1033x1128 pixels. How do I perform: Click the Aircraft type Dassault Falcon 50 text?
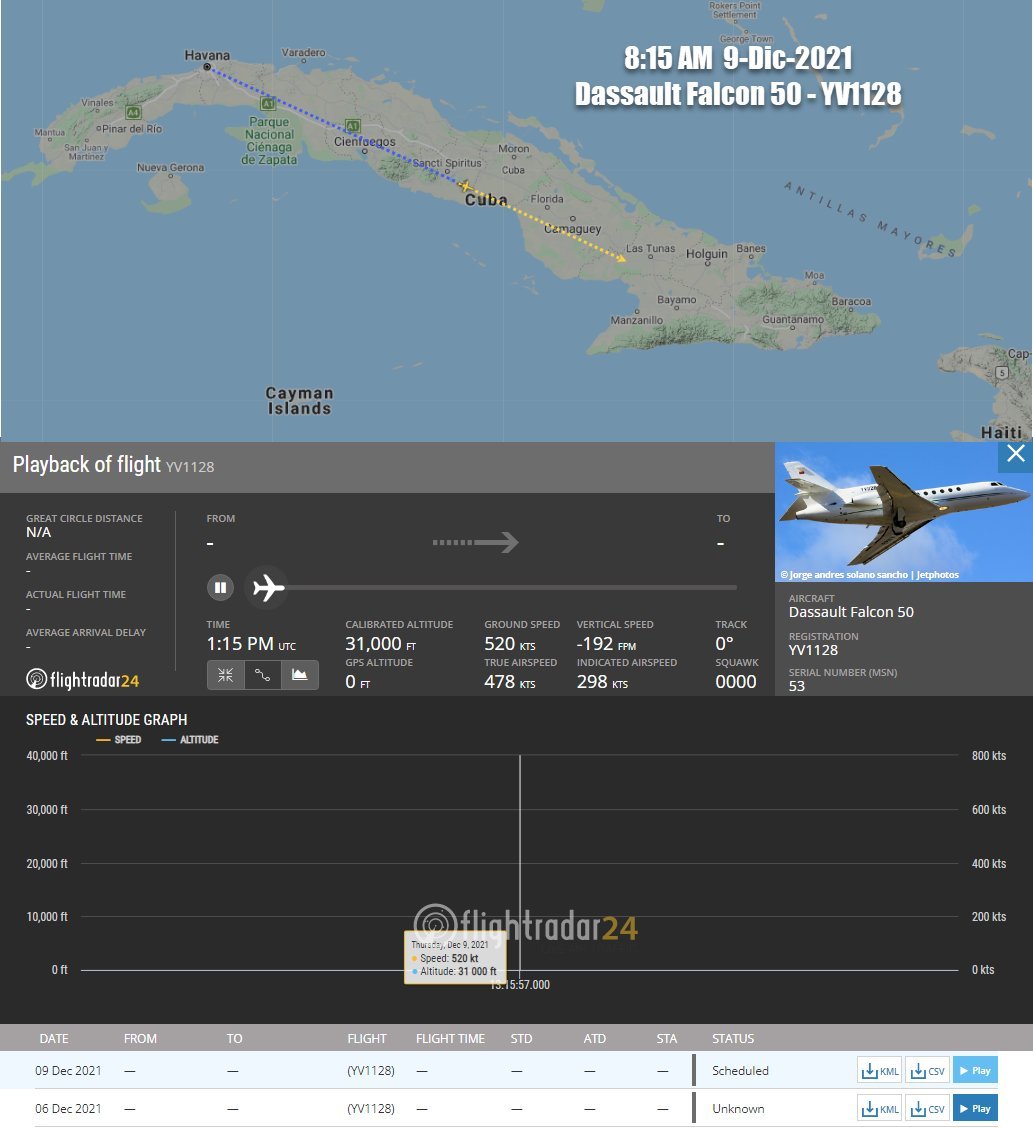click(851, 612)
